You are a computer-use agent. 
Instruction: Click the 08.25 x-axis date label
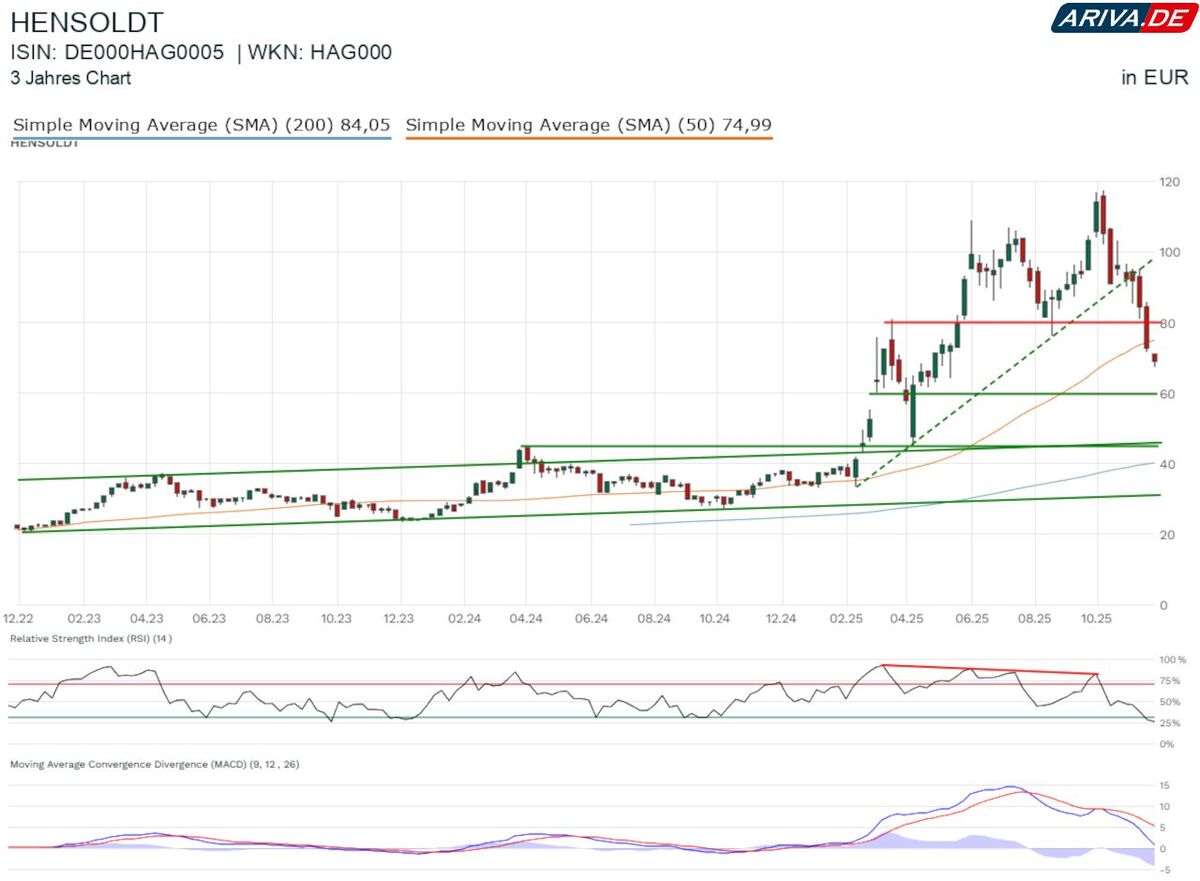coord(1034,619)
